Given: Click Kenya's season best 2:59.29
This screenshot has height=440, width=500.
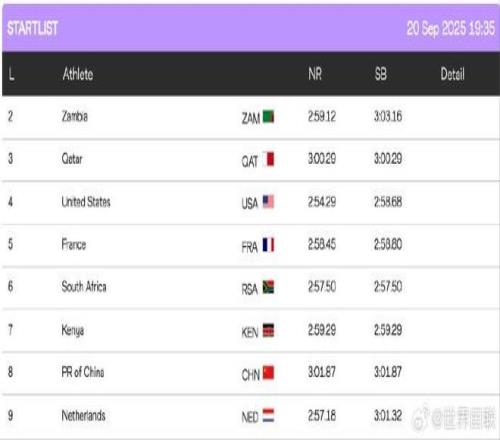Looking at the screenshot, I should 388,330.
